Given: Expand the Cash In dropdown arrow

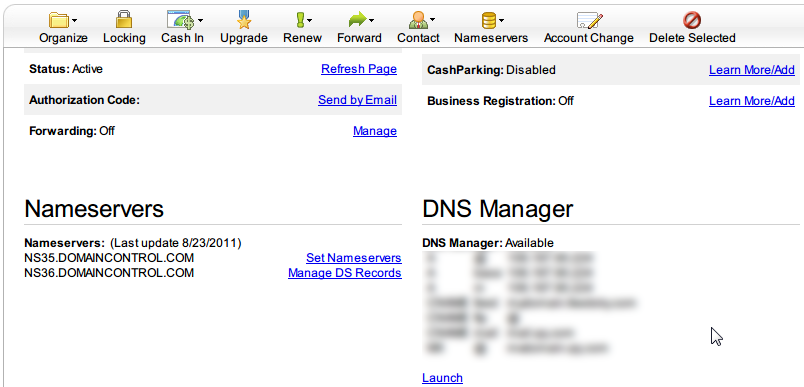Looking at the screenshot, I should coord(200,21).
